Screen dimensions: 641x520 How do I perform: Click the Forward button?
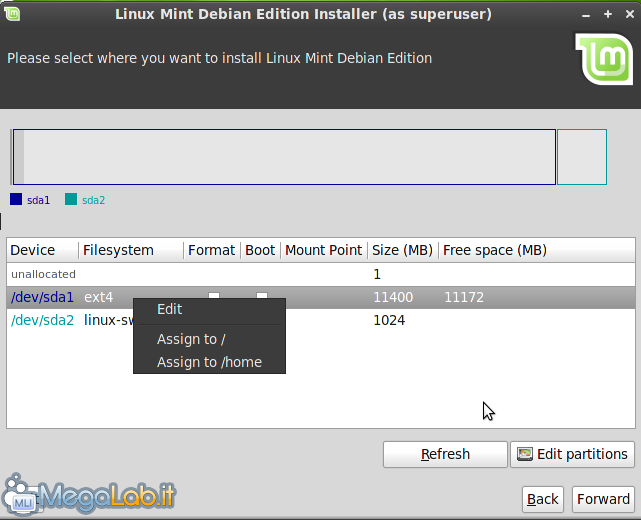pyautogui.click(x=603, y=499)
